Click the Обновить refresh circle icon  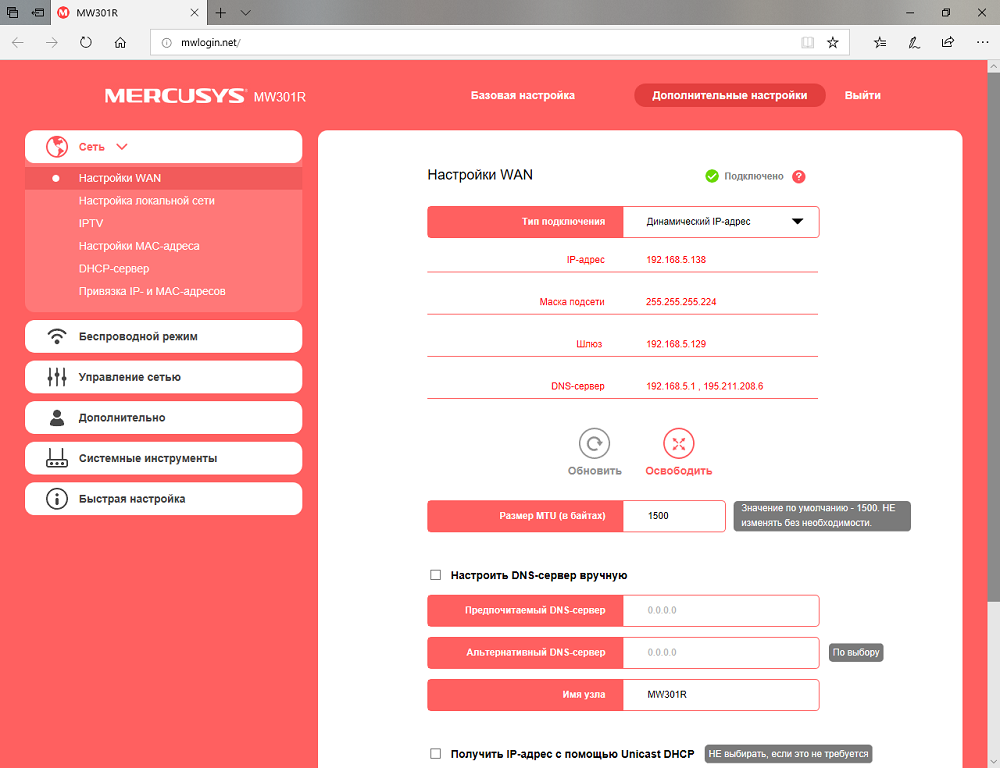[594, 443]
